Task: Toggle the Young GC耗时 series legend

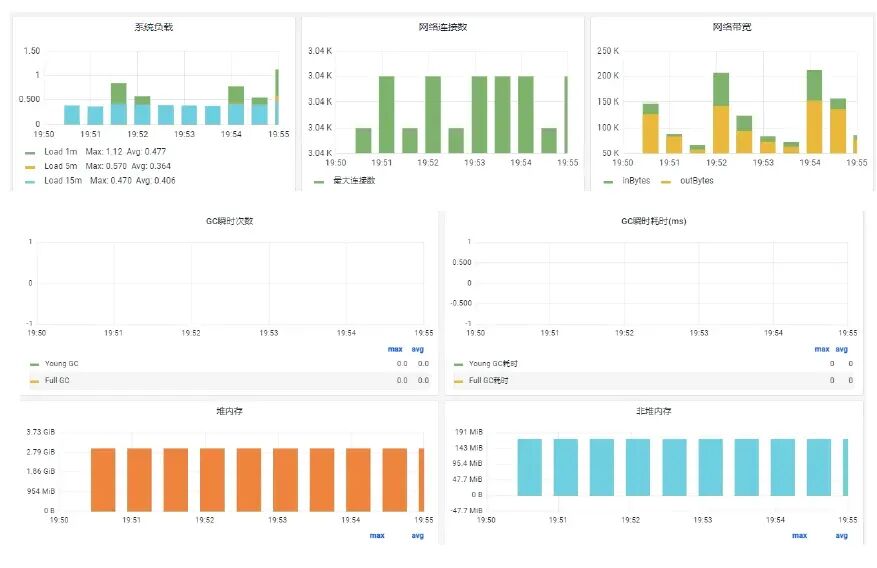Action: [x=493, y=363]
